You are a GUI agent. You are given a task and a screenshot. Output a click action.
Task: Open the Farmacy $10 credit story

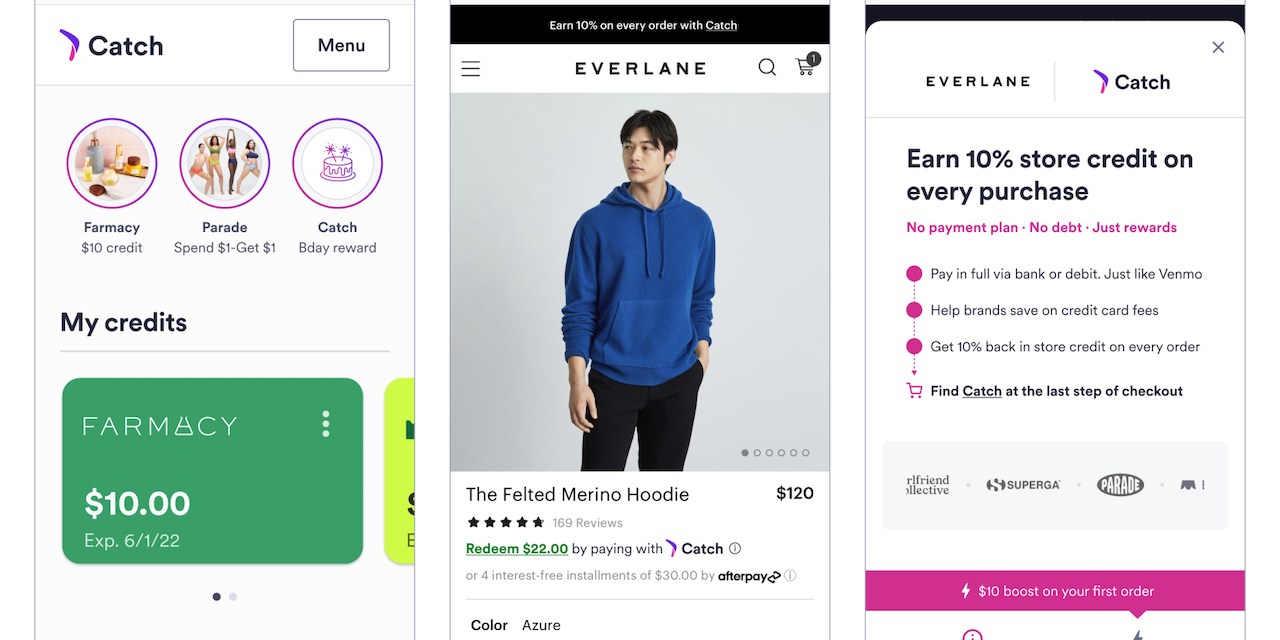click(111, 163)
